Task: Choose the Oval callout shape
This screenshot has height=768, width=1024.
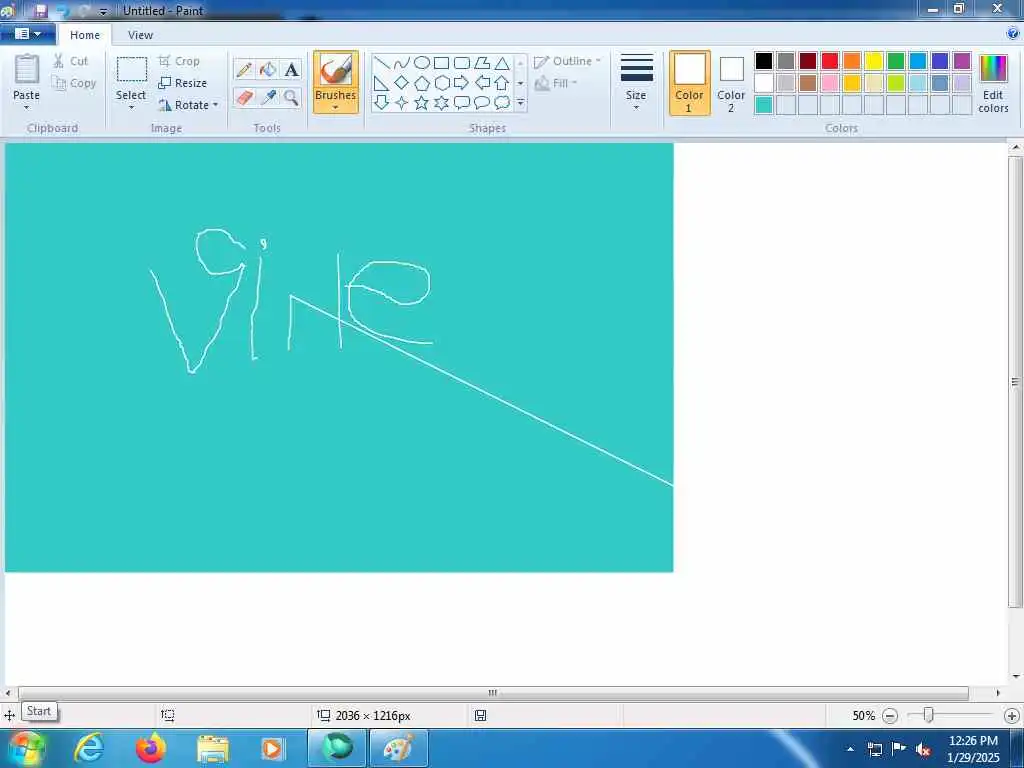Action: (x=482, y=103)
